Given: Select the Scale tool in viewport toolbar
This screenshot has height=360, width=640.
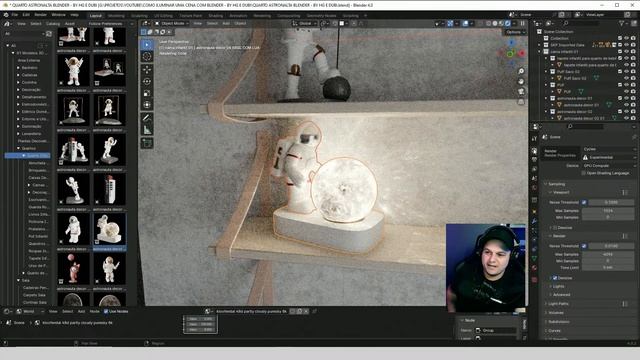Looking at the screenshot, I should pyautogui.click(x=147, y=93).
